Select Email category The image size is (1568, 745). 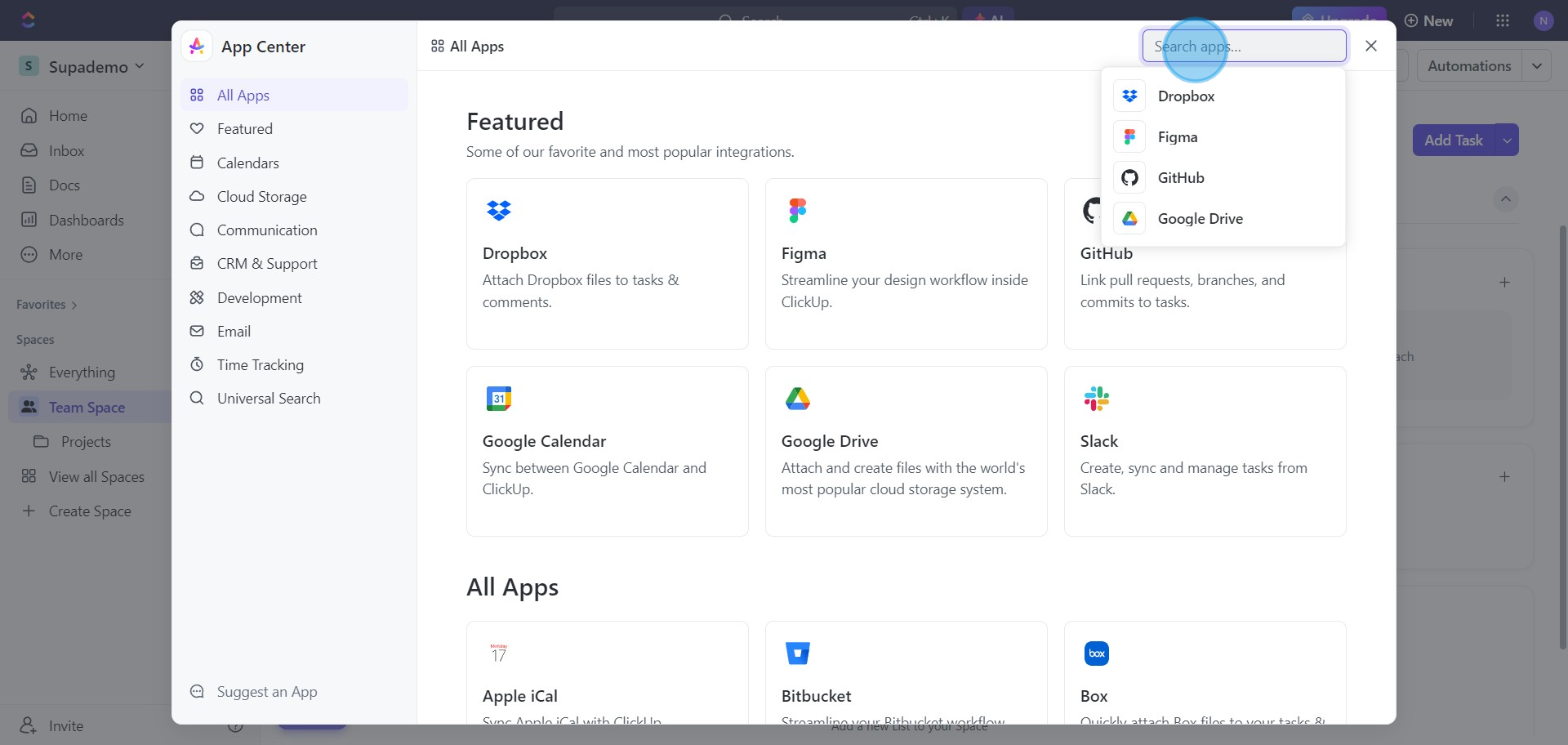[294, 331]
